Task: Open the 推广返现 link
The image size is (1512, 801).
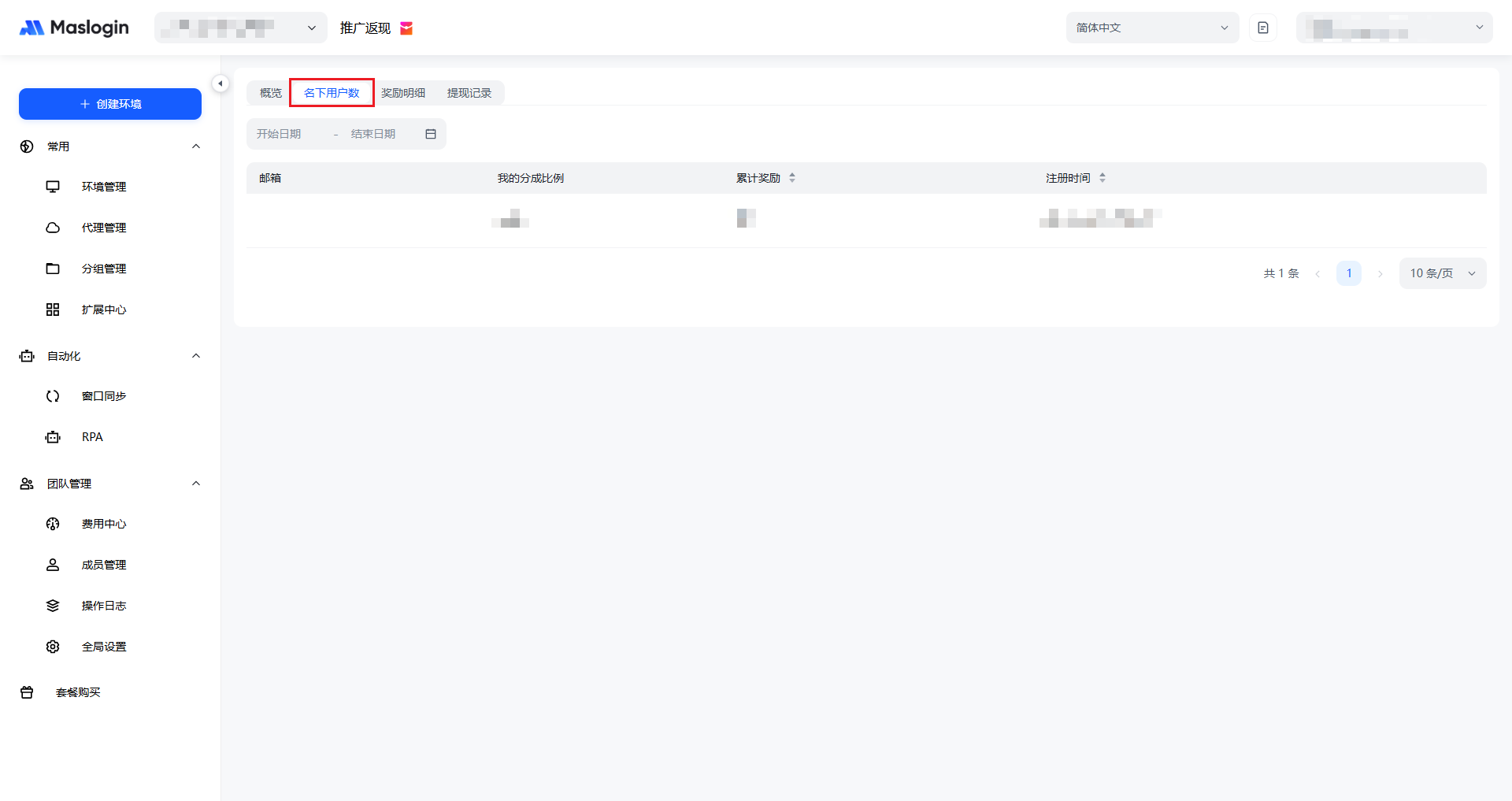Action: (x=365, y=28)
